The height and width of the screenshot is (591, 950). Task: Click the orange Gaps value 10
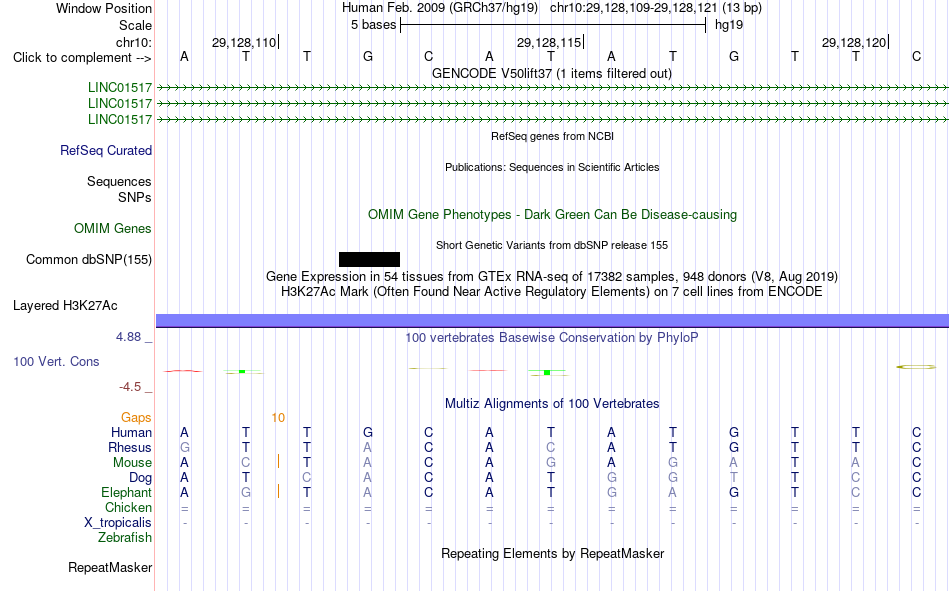(x=278, y=418)
